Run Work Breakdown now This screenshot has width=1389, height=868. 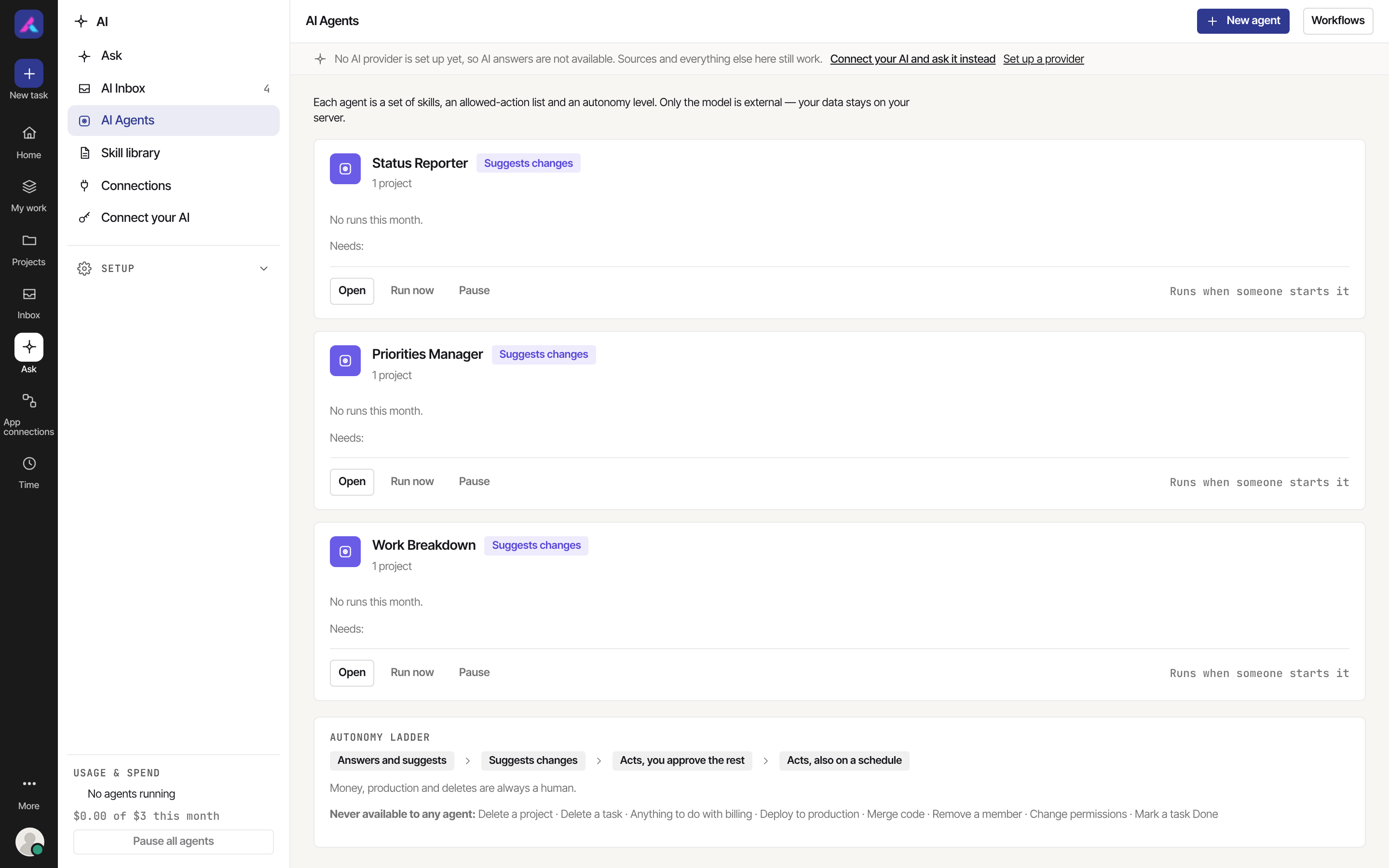[412, 673]
